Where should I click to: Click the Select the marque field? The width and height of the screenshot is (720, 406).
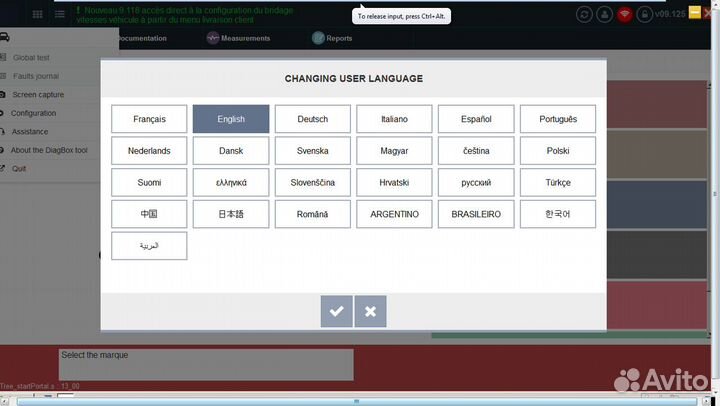tap(206, 365)
